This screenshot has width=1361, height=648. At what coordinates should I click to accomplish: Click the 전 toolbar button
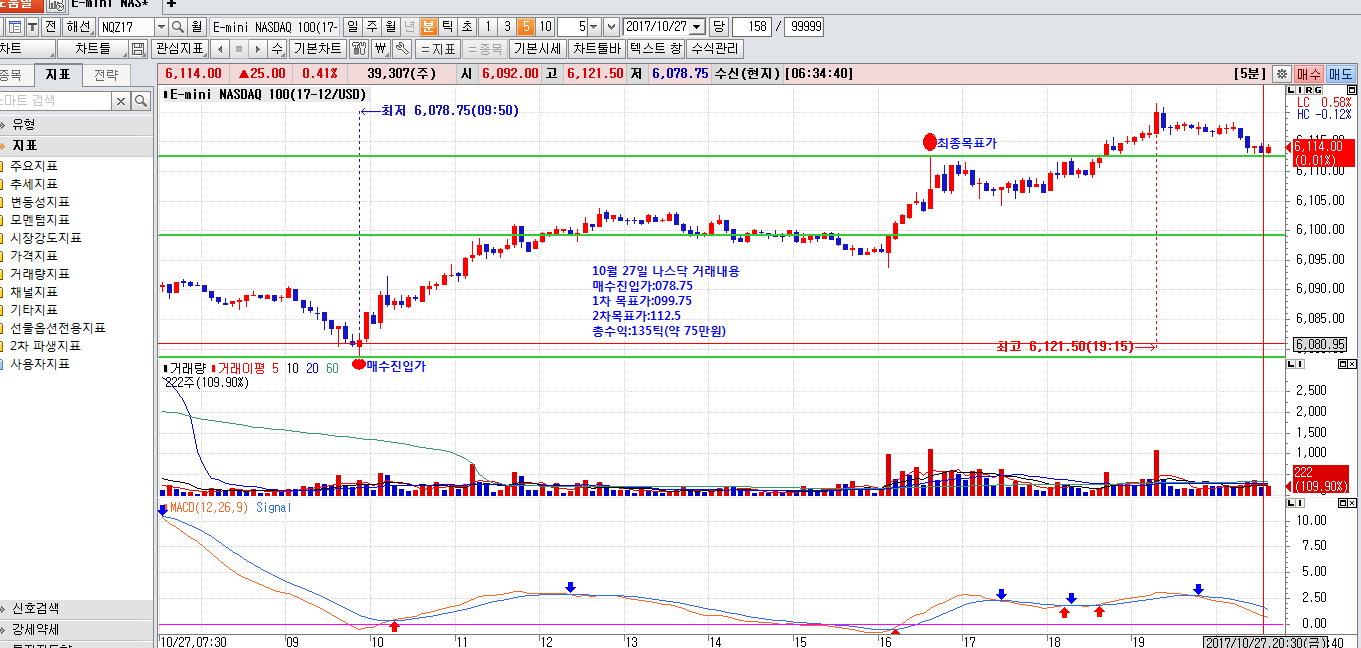coord(51,26)
